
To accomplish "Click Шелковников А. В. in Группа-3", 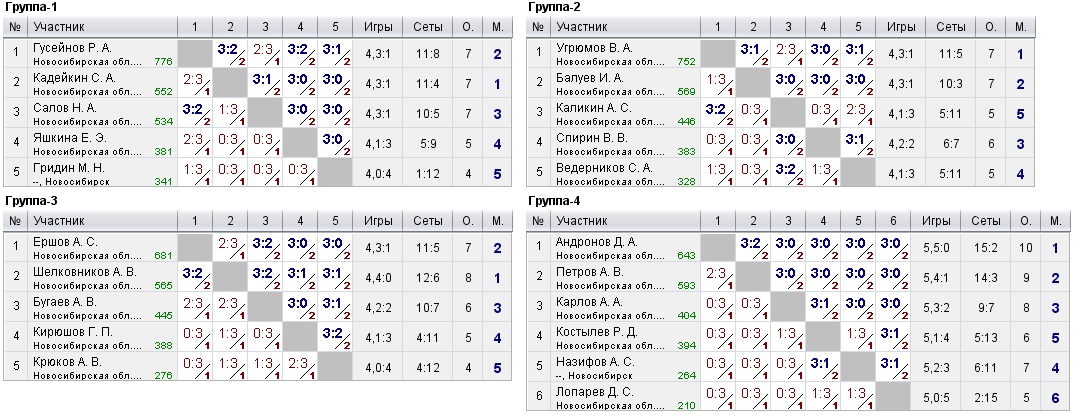I will (84, 271).
